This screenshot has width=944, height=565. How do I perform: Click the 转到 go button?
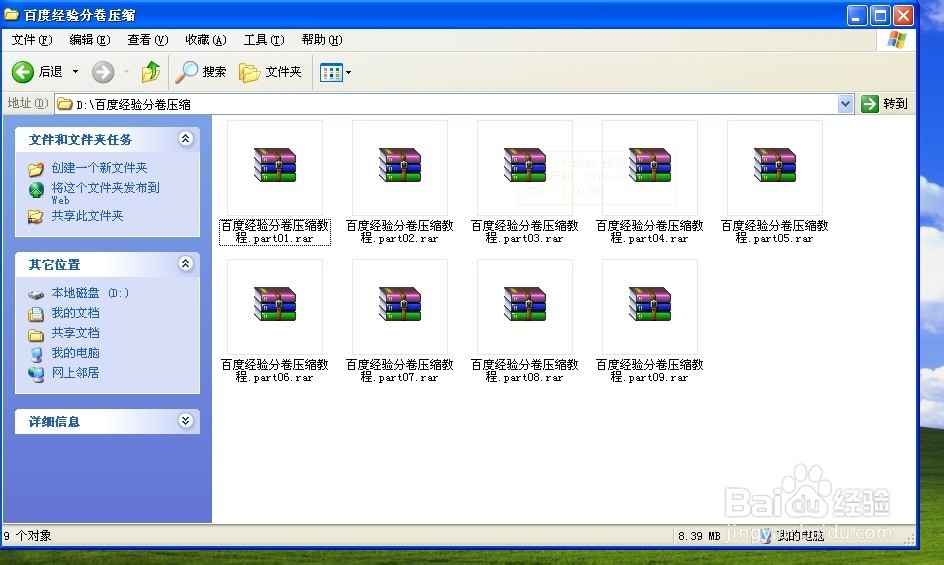(884, 104)
